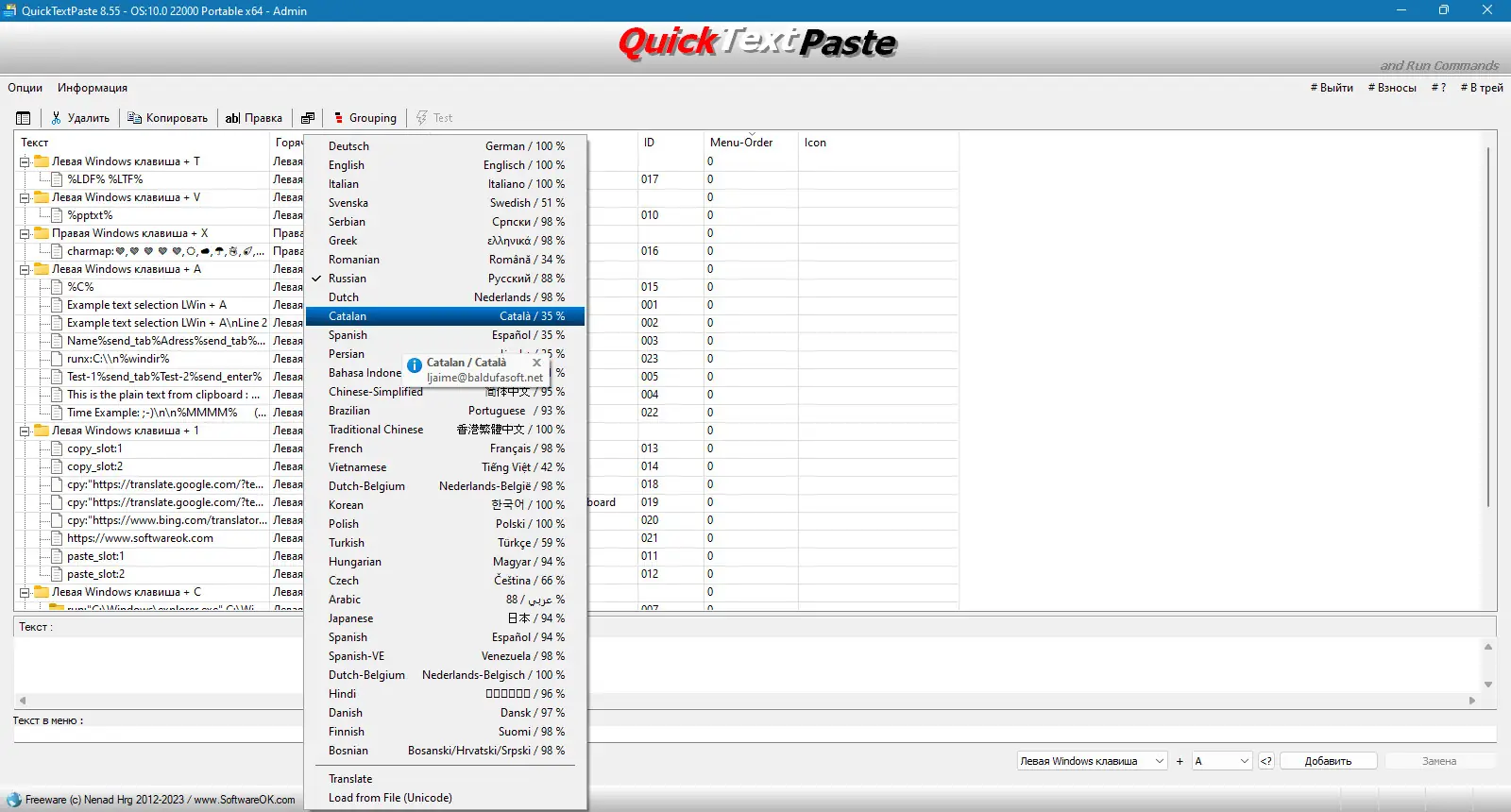The image size is (1511, 812).
Task: Collapse the Левая Windows клавиша + 1 group
Action: pos(25,431)
